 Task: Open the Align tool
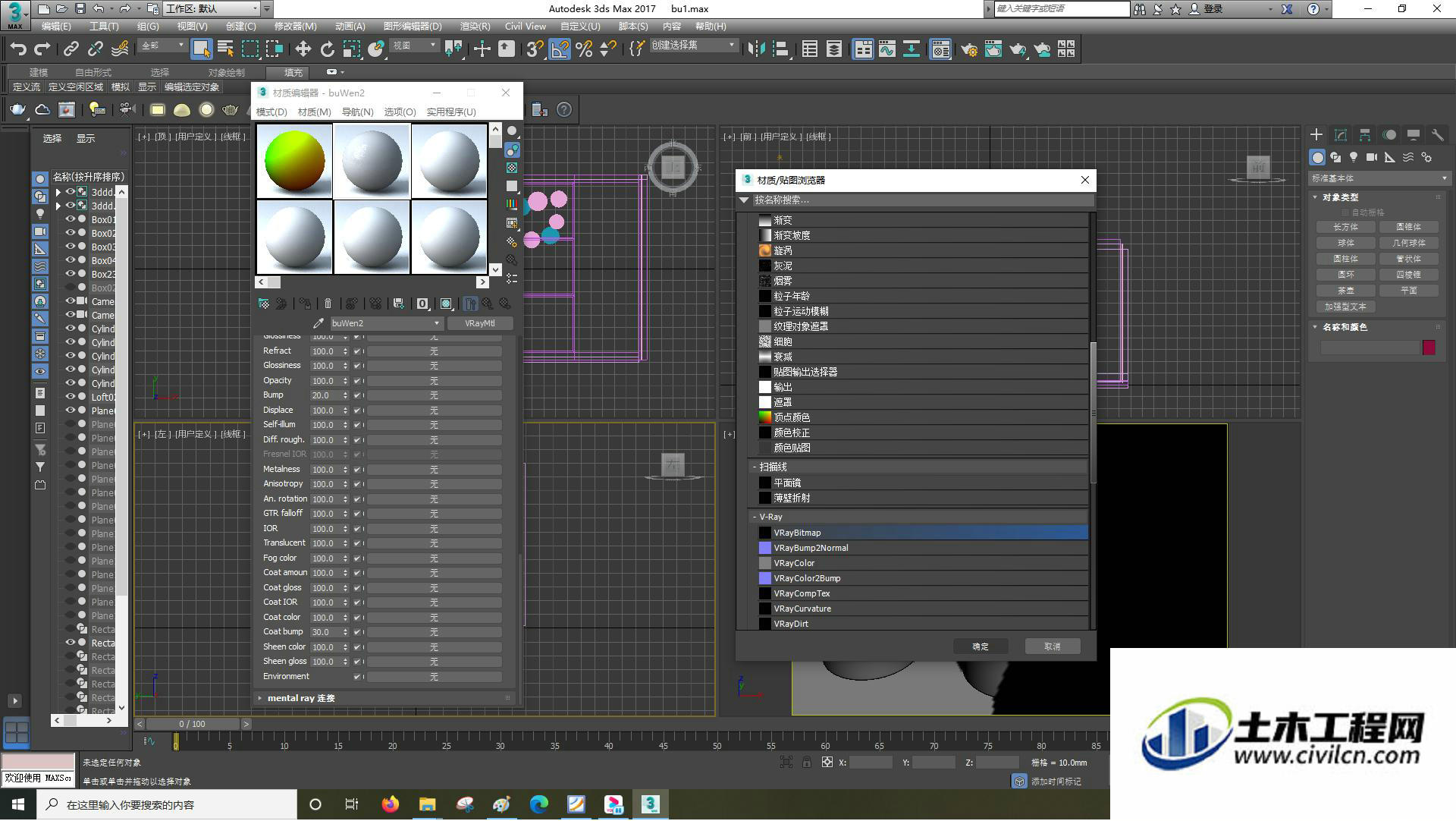pyautogui.click(x=780, y=49)
